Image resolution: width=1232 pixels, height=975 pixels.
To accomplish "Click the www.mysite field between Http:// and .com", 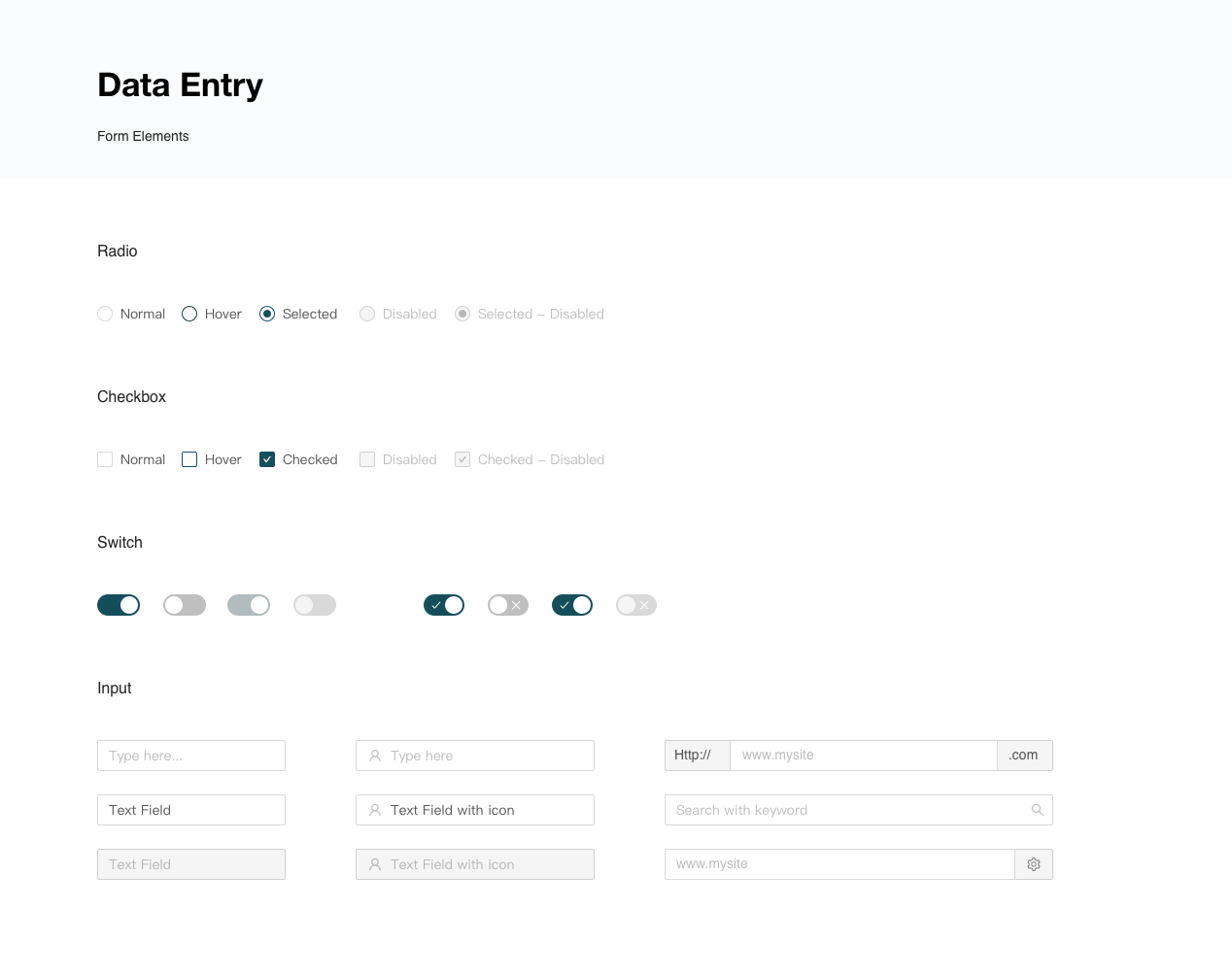I will click(863, 756).
